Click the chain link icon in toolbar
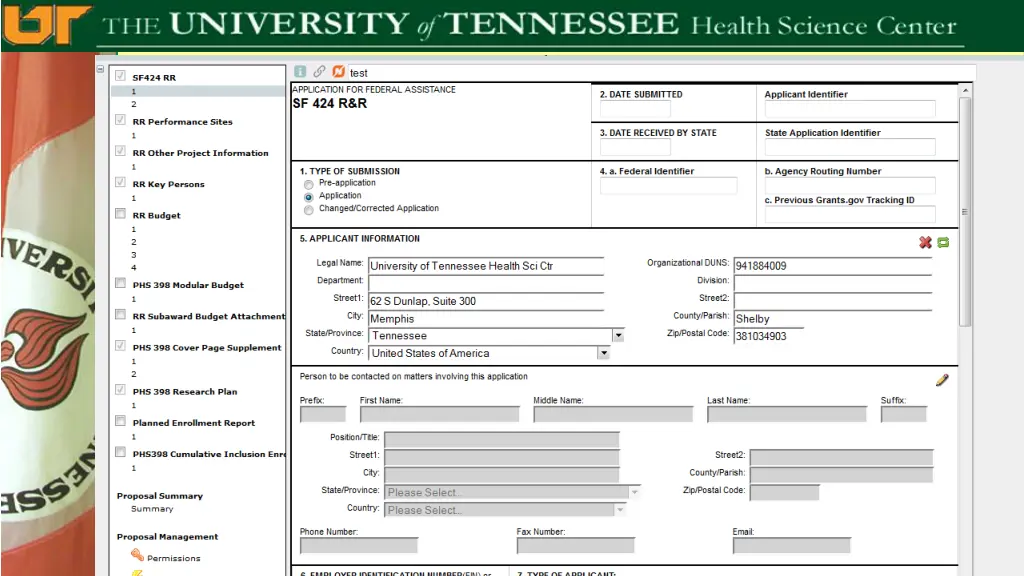This screenshot has width=1024, height=576. click(319, 71)
